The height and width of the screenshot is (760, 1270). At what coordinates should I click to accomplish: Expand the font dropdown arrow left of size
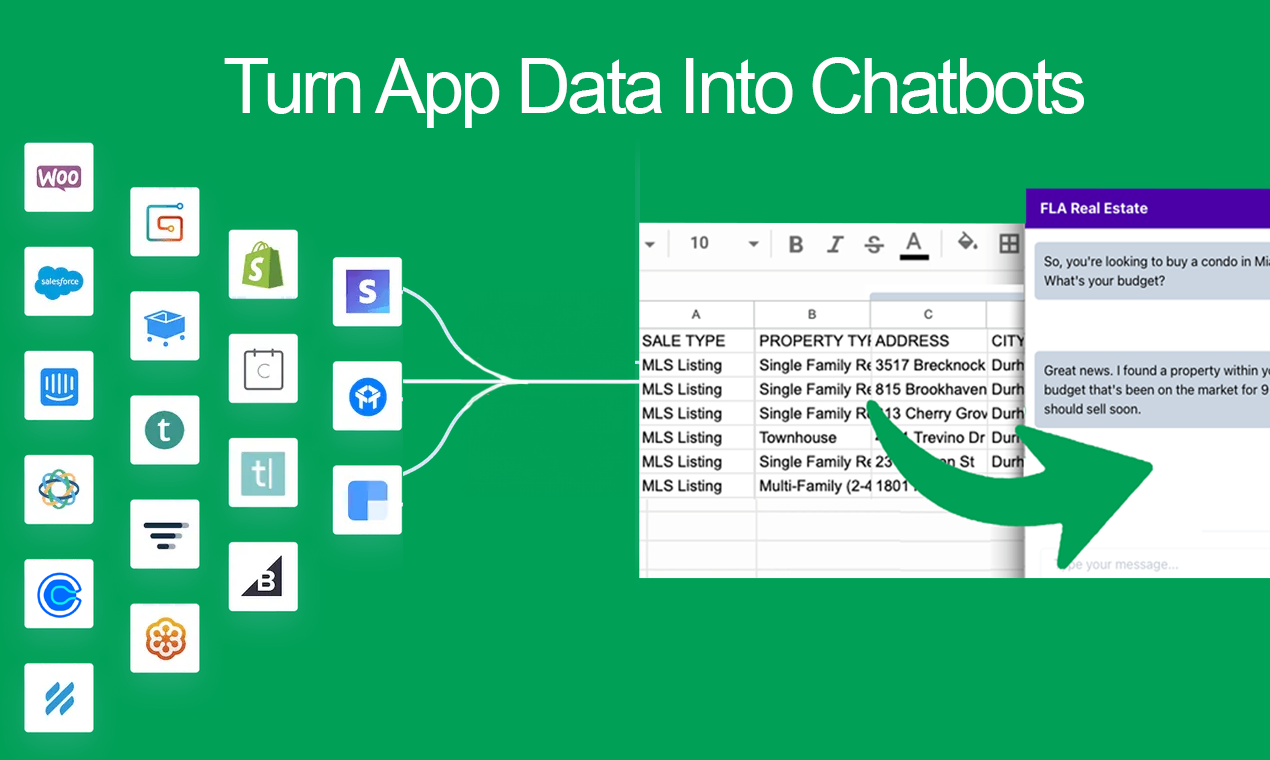tap(649, 243)
